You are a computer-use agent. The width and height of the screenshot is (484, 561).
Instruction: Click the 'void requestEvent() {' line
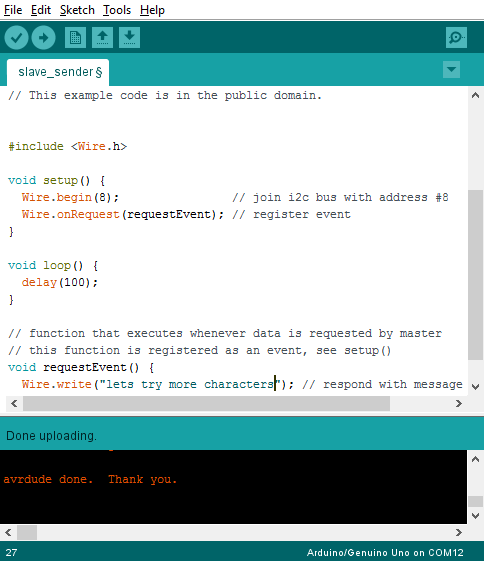pyautogui.click(x=81, y=367)
